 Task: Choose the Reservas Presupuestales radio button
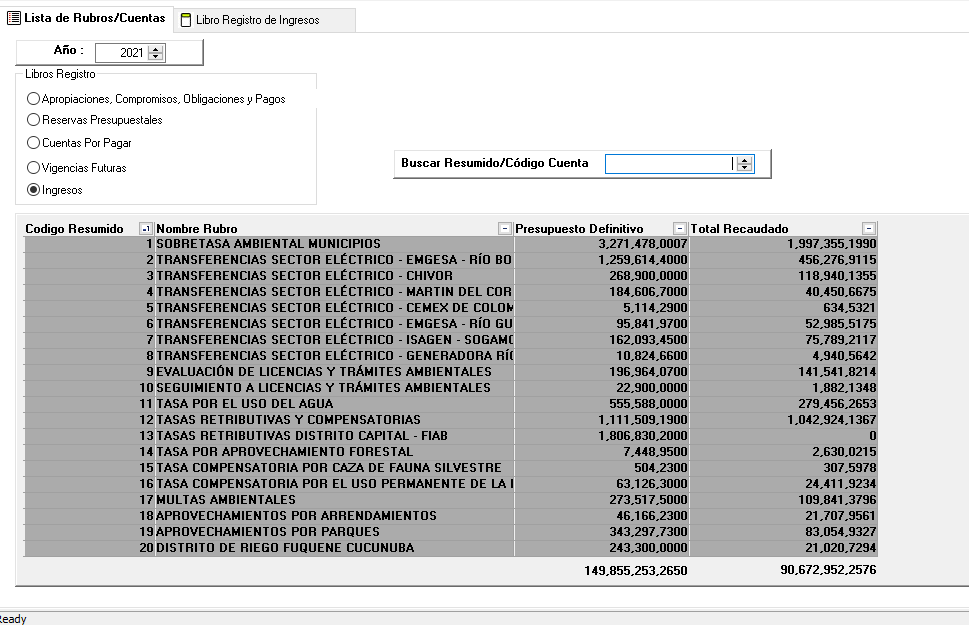[x=34, y=120]
